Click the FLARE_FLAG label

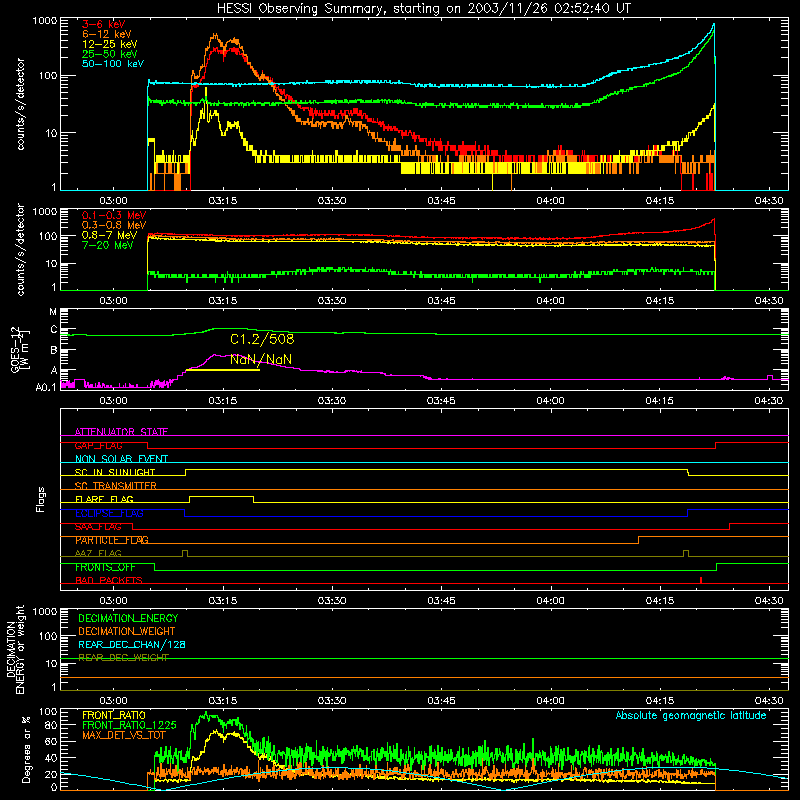[x=104, y=499]
